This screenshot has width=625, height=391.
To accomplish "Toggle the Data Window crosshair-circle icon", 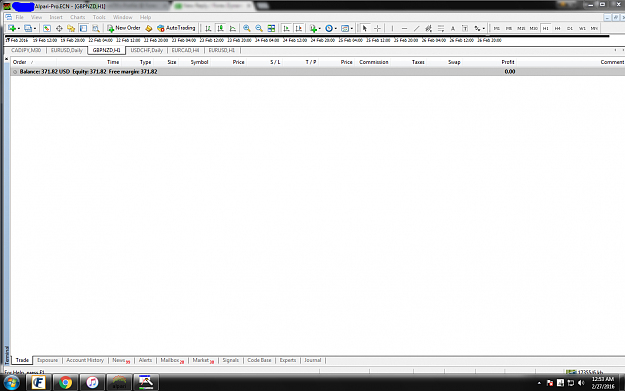I will click(59, 28).
